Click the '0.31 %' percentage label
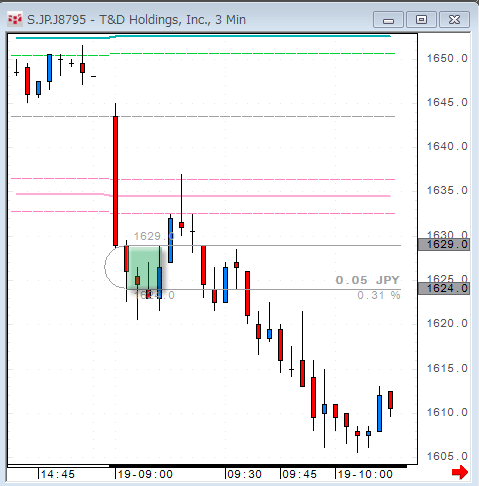Image resolution: width=479 pixels, height=486 pixels. coord(379,295)
